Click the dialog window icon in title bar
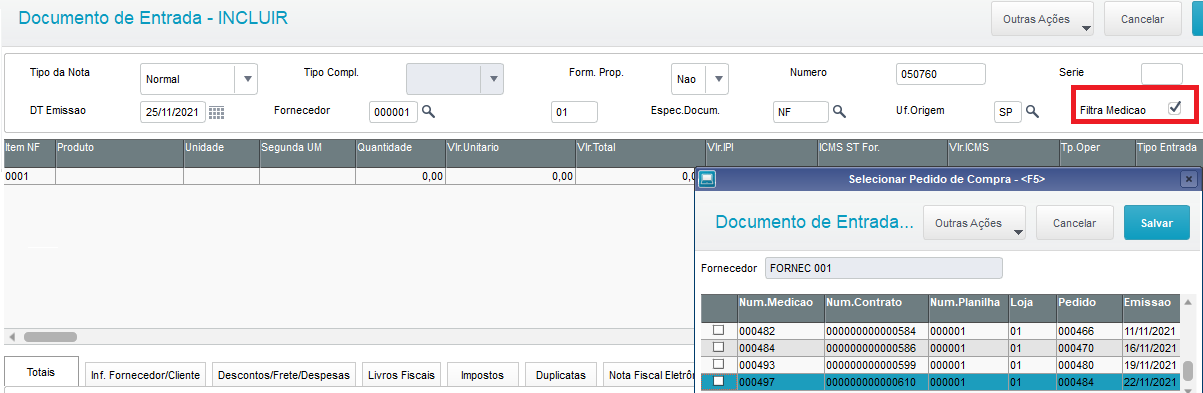Screen dimensions: 1203x393 point(707,179)
